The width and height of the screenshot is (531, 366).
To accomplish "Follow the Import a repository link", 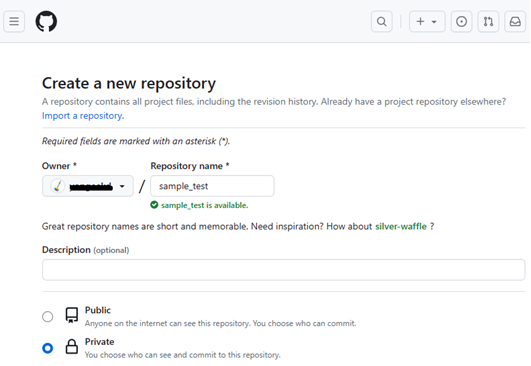I will (x=83, y=116).
